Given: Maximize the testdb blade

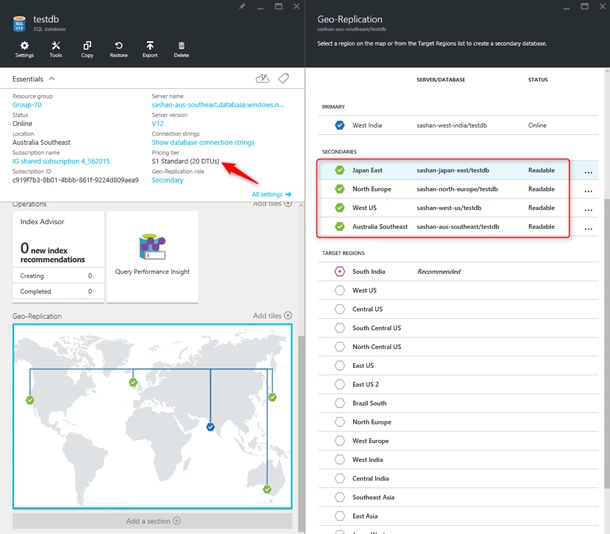Looking at the screenshot, I should 279,6.
